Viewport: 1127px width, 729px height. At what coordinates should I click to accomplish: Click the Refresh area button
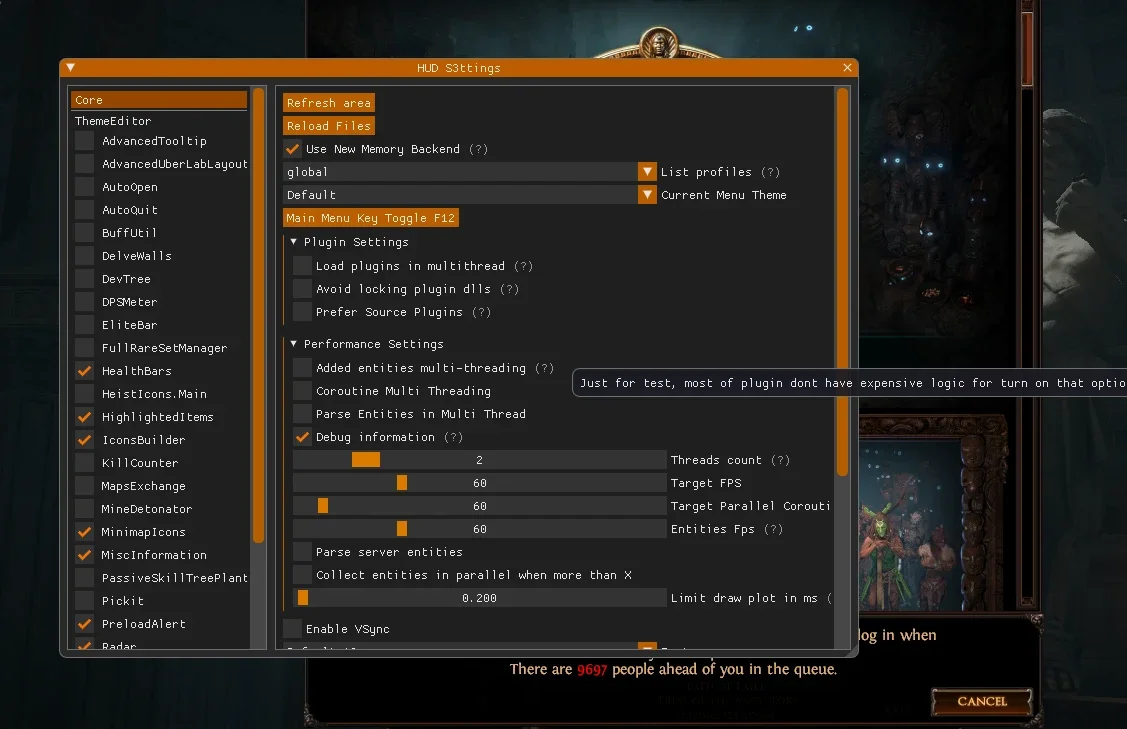pos(328,103)
